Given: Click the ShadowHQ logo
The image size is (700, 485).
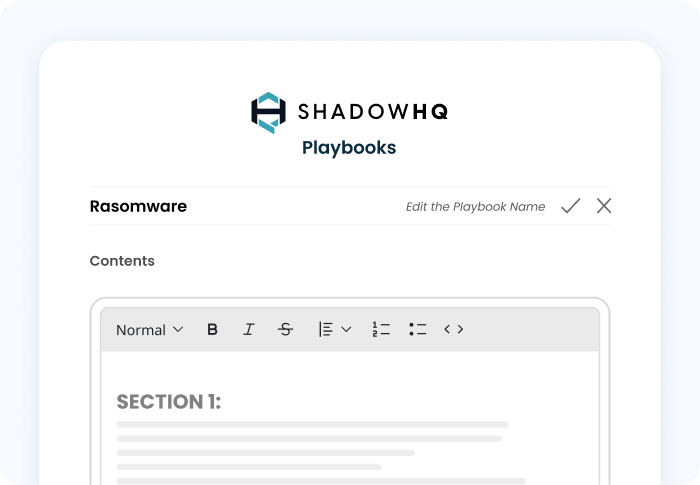Looking at the screenshot, I should 350,113.
